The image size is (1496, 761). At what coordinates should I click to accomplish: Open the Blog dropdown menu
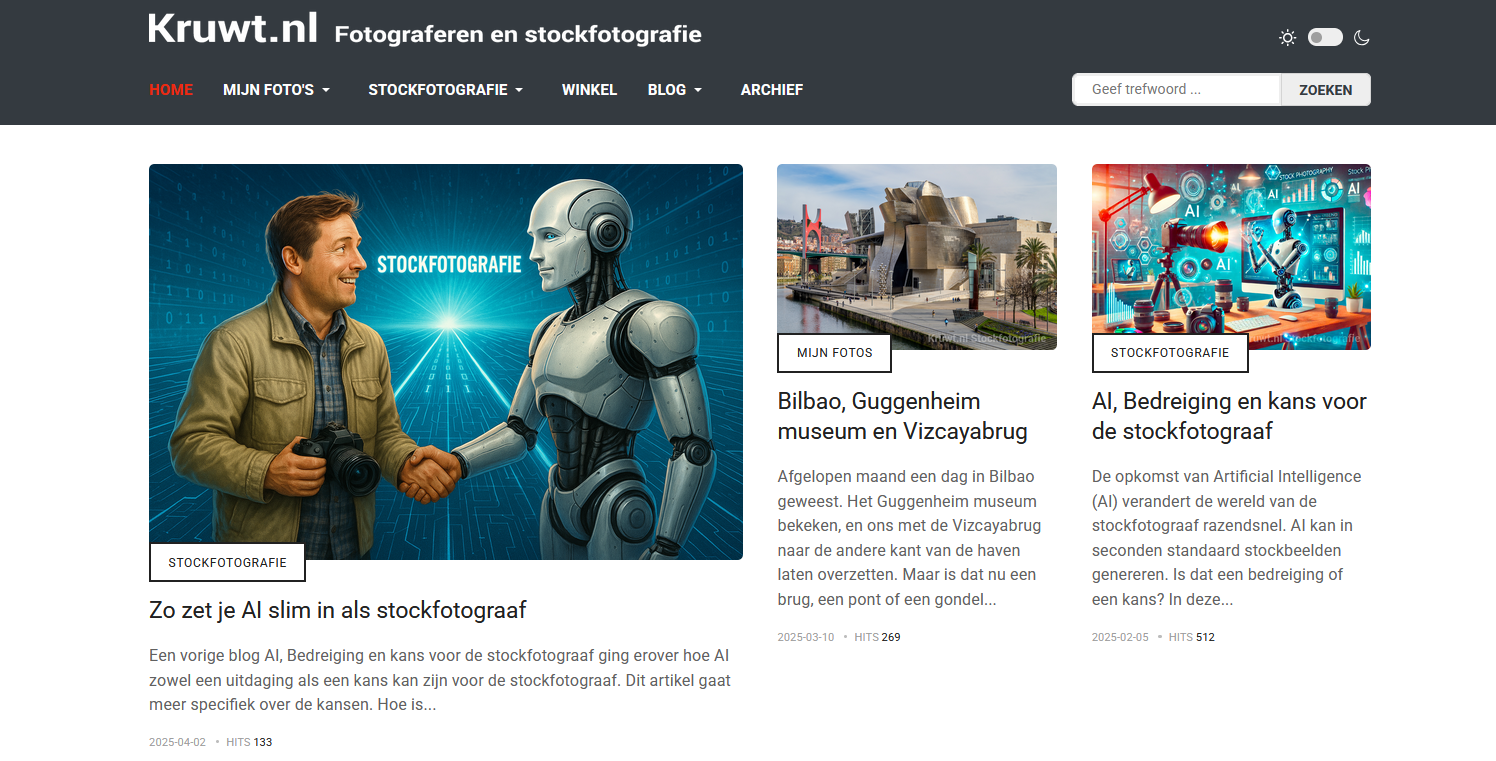coord(675,90)
